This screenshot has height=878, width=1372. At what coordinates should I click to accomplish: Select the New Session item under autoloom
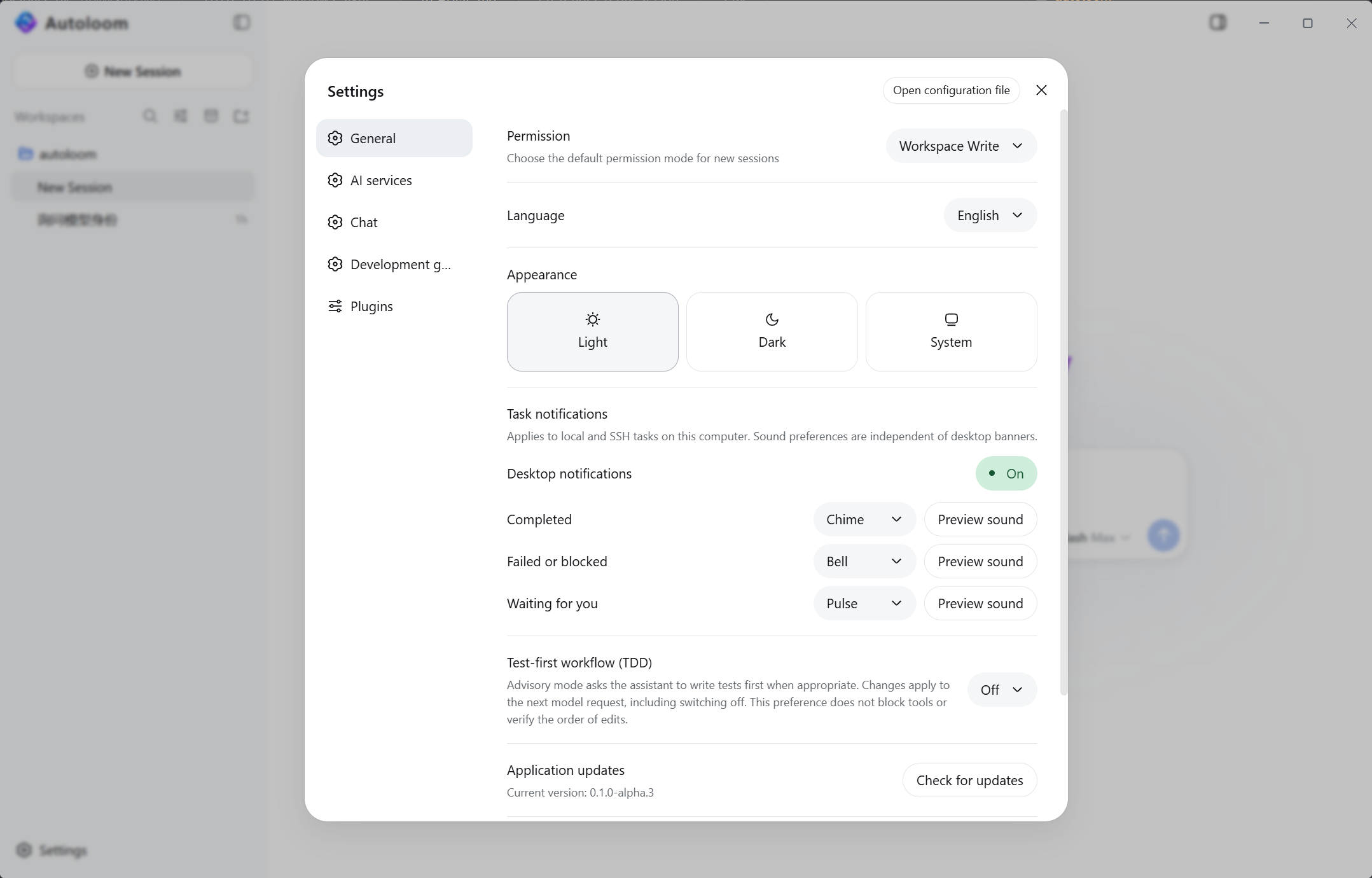(133, 187)
